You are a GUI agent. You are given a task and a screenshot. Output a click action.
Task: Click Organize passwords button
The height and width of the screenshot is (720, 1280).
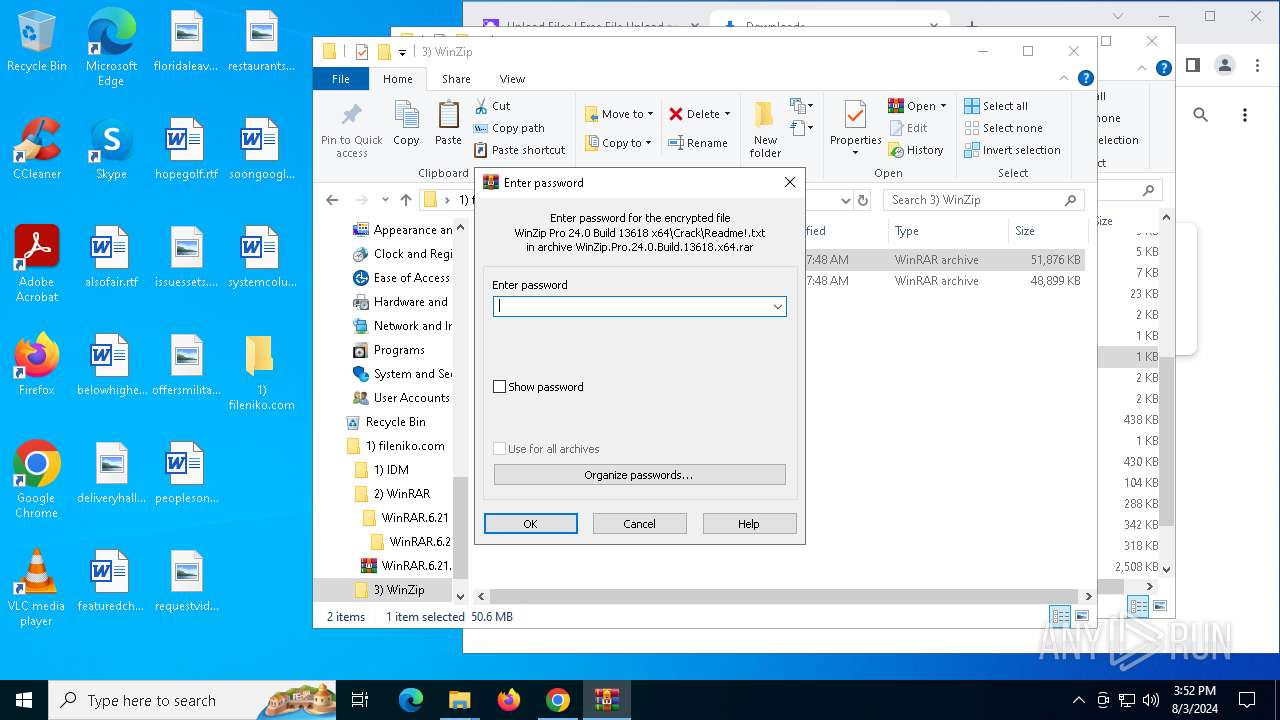pos(639,475)
